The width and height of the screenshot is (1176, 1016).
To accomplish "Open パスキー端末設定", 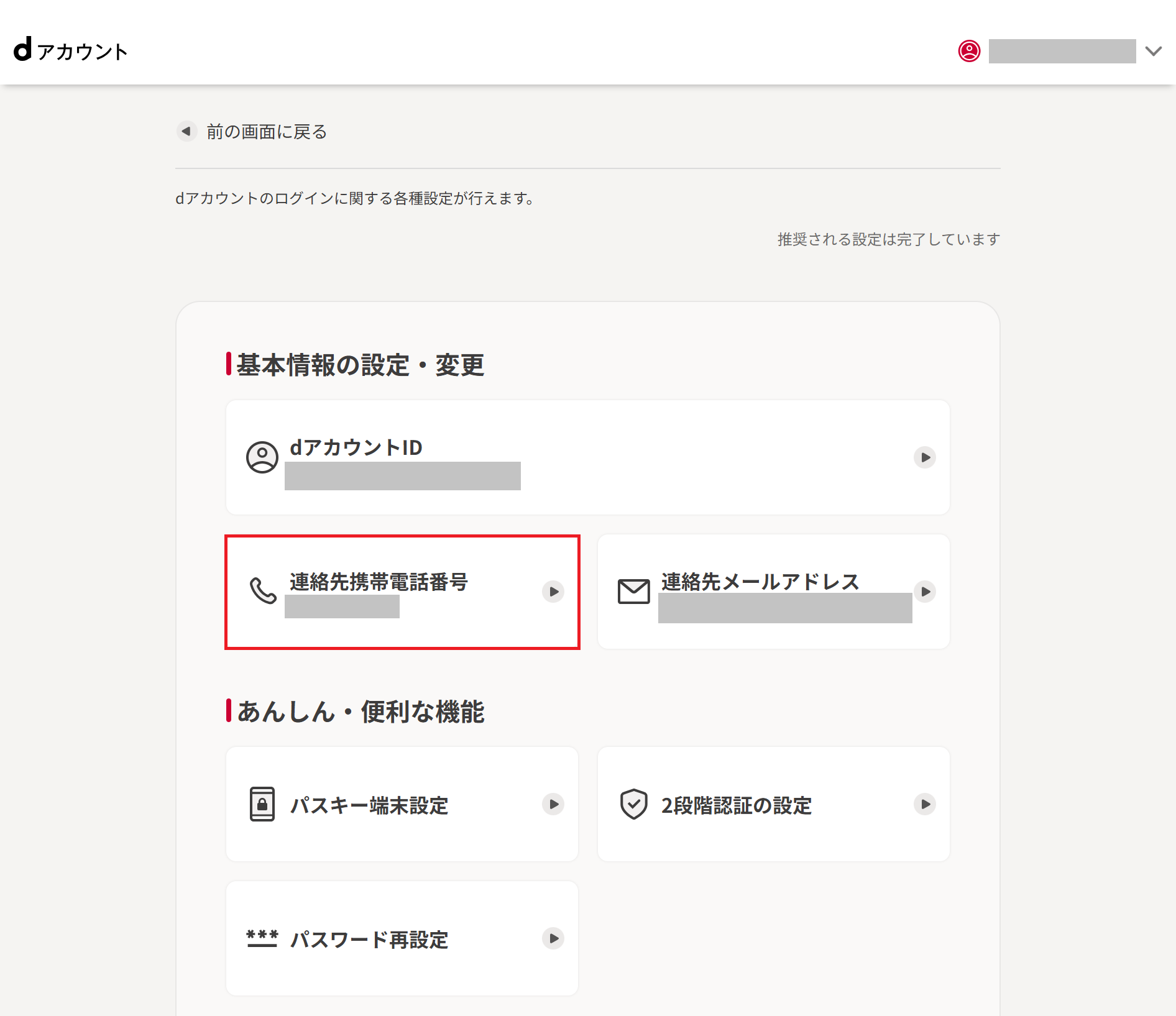I will pyautogui.click(x=402, y=804).
